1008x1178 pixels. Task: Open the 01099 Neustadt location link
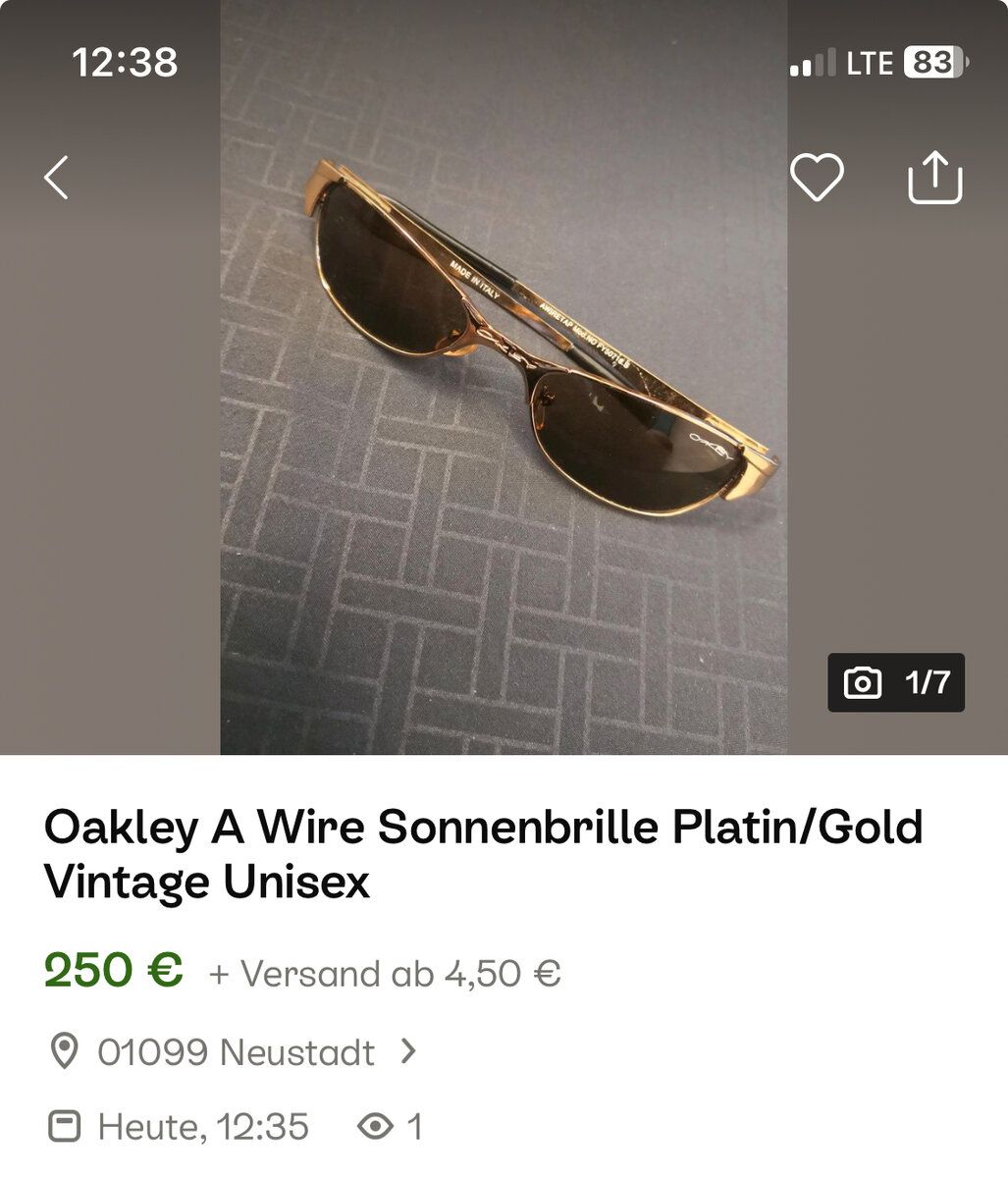236,1051
